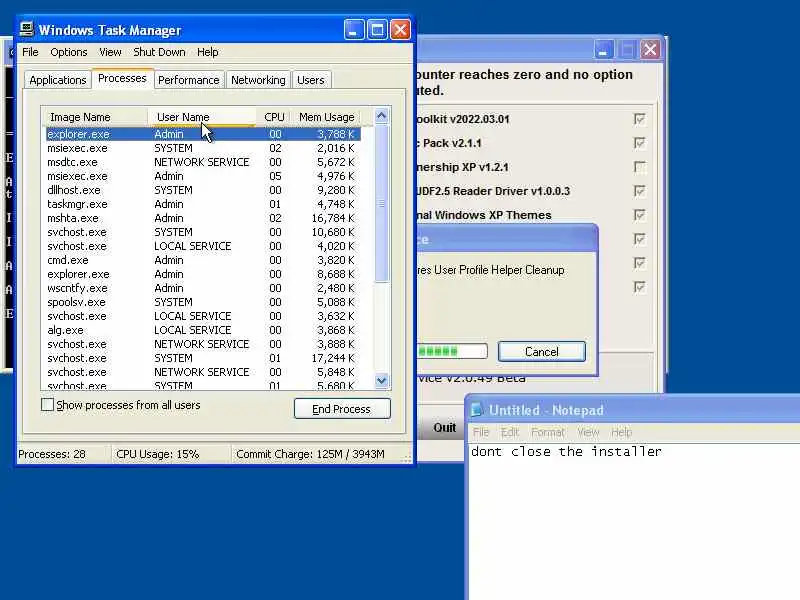
Task: Click the Task Manager title bar icon
Action: point(27,29)
